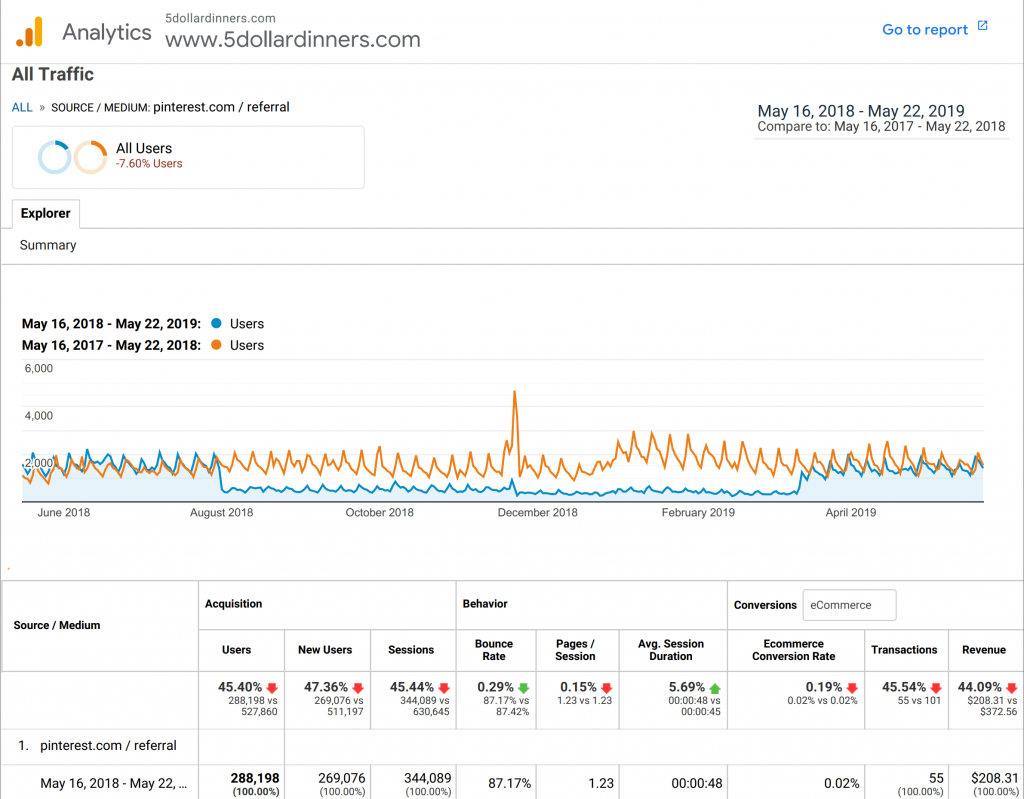Click the All Traffic report heading
The image size is (1024, 799).
point(53,74)
